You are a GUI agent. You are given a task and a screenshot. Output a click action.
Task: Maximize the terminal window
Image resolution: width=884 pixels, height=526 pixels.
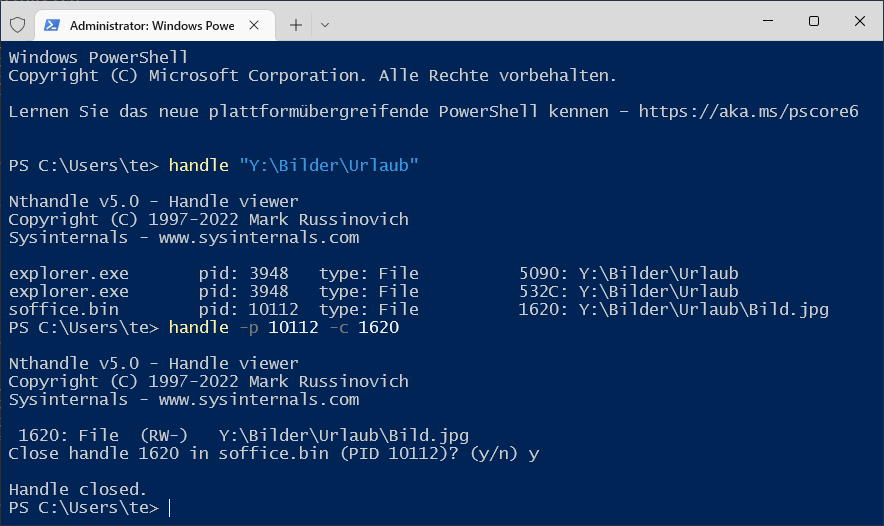pyautogui.click(x=814, y=21)
